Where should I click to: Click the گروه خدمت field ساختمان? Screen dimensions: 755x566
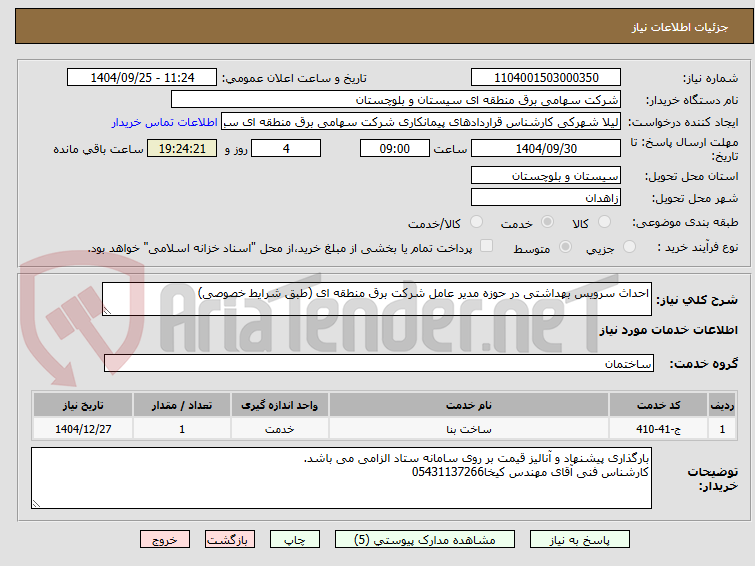379,363
